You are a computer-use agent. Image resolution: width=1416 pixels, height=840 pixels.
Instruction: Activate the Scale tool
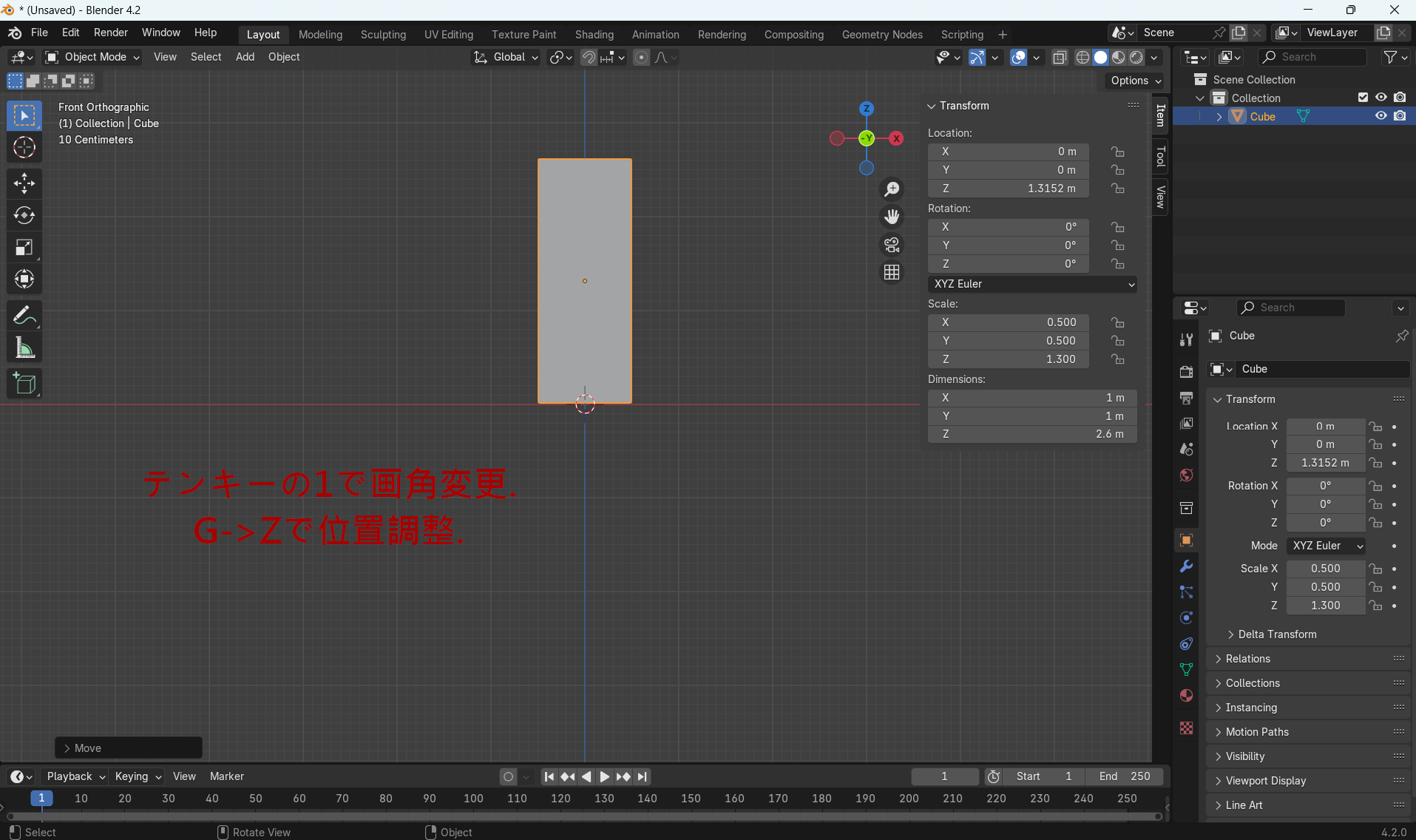click(24, 247)
